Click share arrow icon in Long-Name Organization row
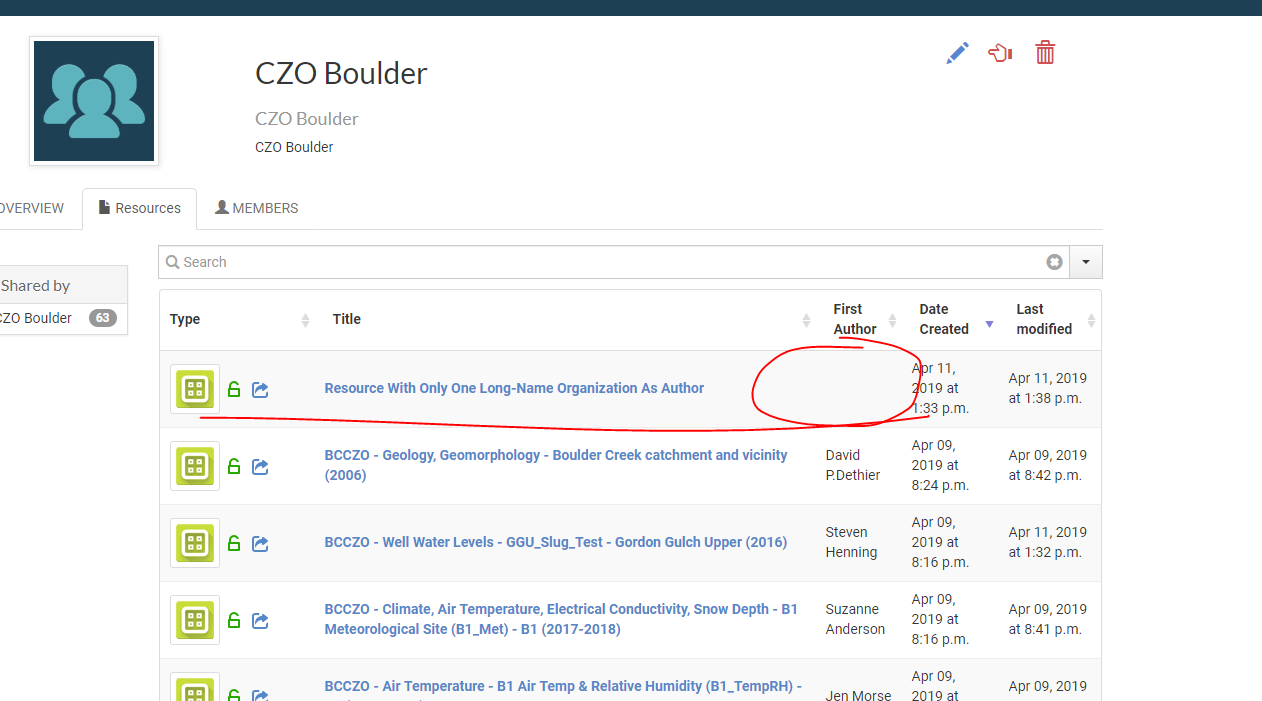The width and height of the screenshot is (1262, 701). click(x=260, y=389)
